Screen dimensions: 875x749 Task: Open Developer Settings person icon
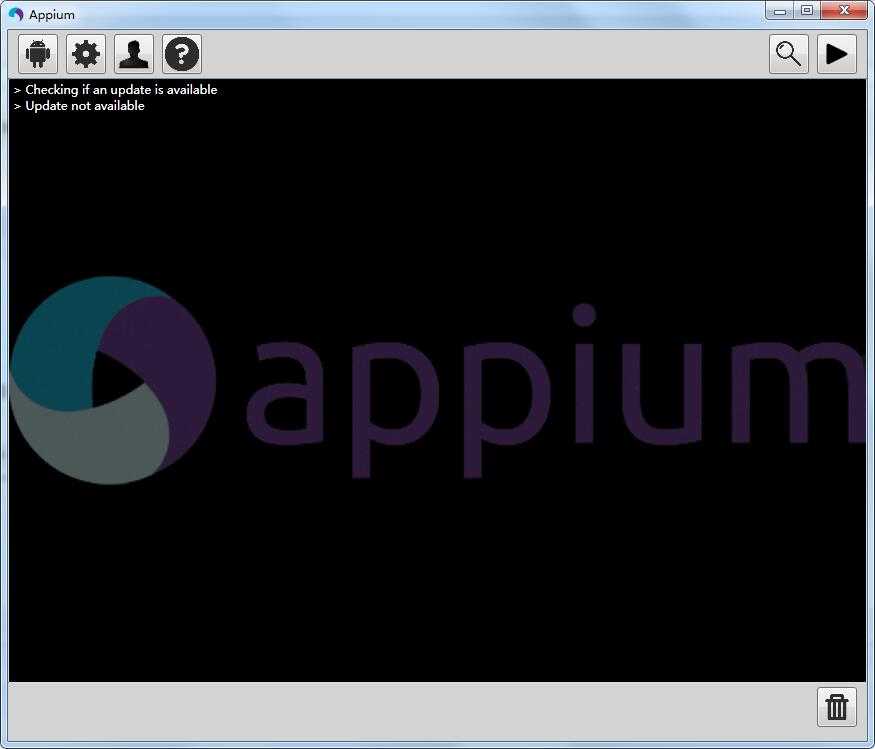[134, 54]
